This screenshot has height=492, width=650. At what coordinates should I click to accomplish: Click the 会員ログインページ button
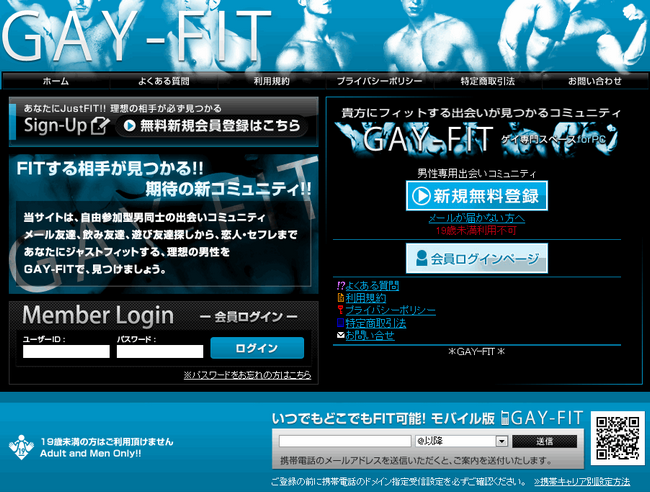click(x=477, y=258)
